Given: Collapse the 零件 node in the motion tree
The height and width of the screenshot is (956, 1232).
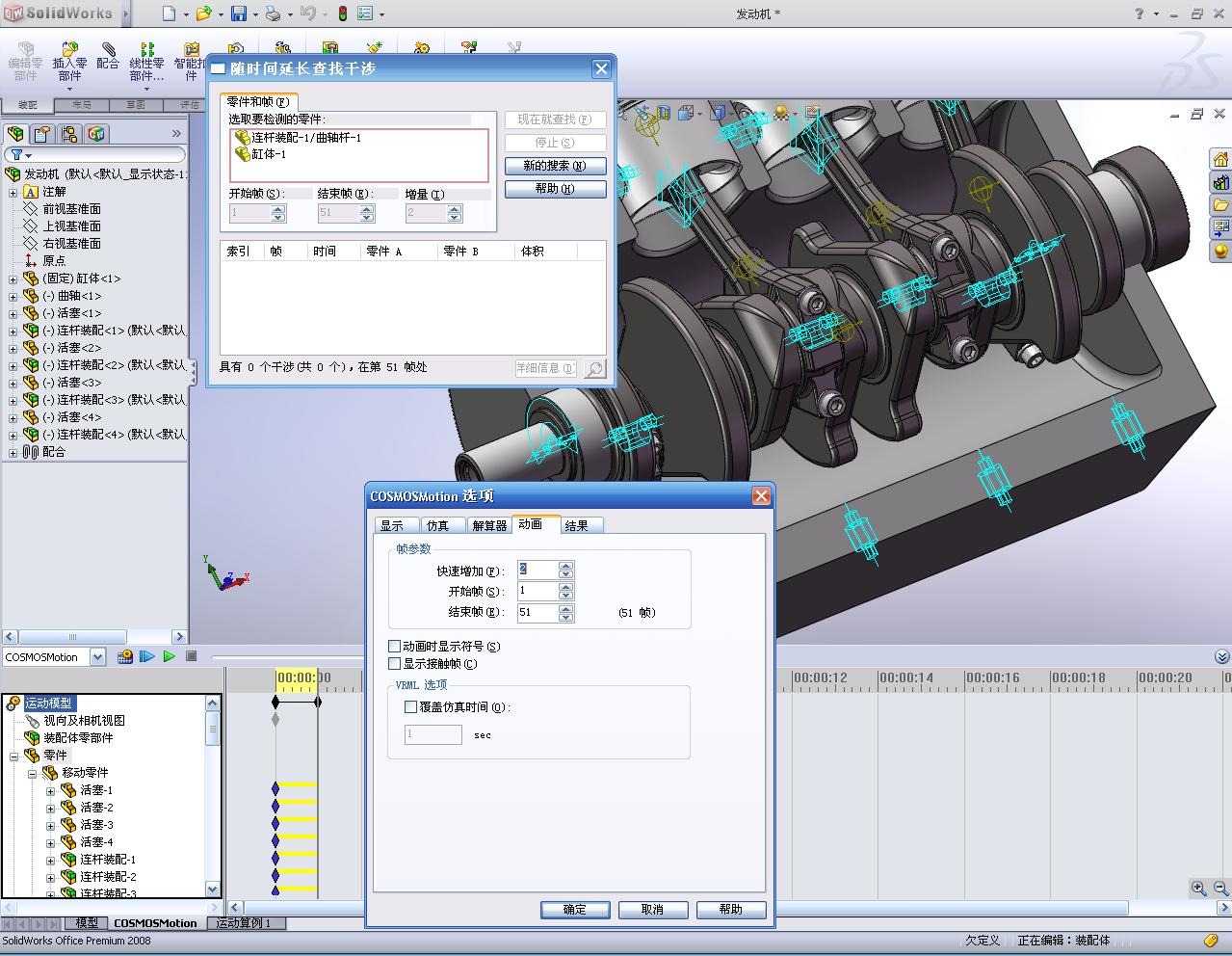Looking at the screenshot, I should click(13, 756).
